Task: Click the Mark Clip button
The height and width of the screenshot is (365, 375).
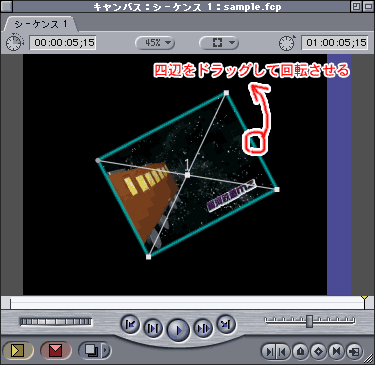Action: [336, 351]
